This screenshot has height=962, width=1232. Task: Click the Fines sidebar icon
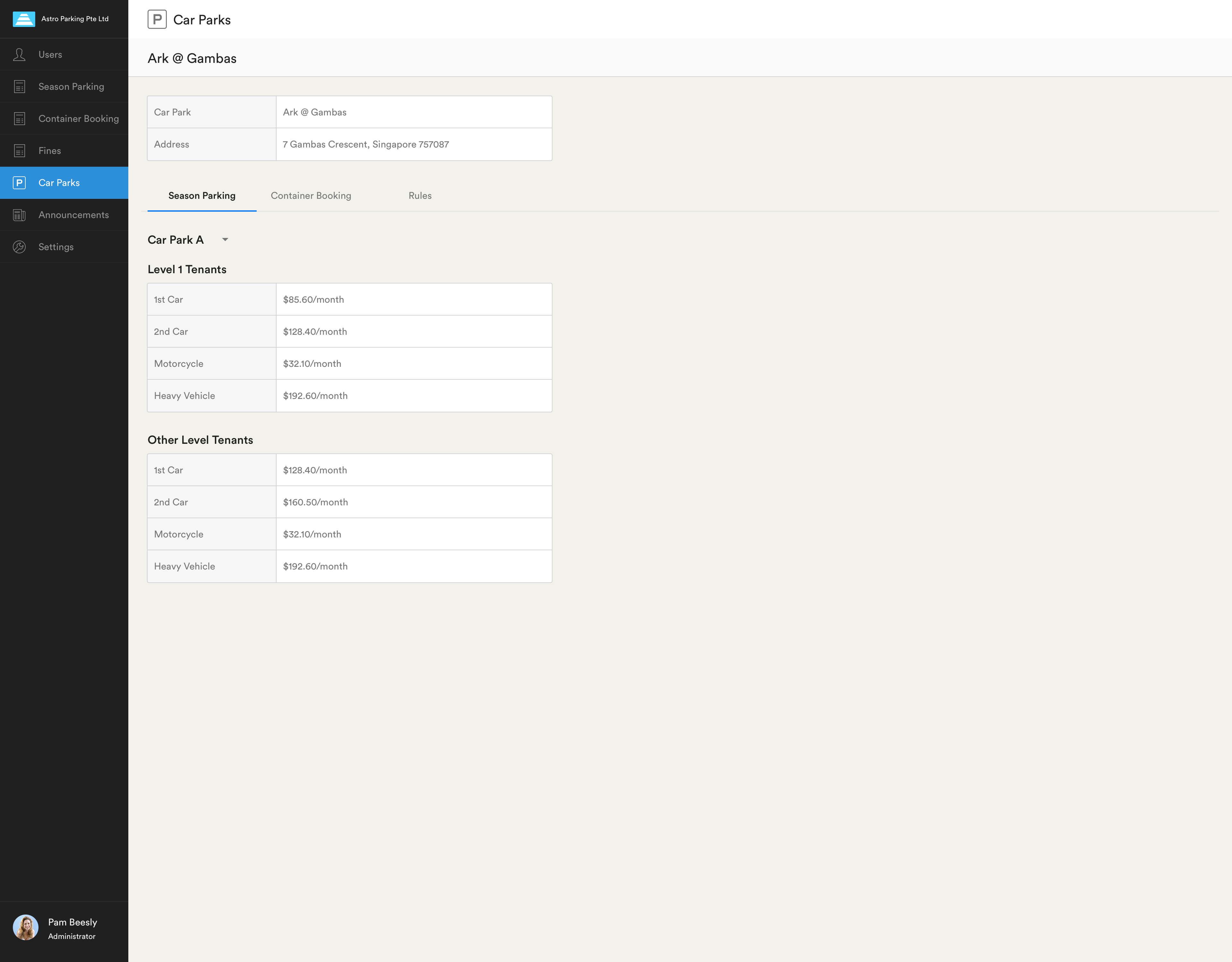click(19, 151)
